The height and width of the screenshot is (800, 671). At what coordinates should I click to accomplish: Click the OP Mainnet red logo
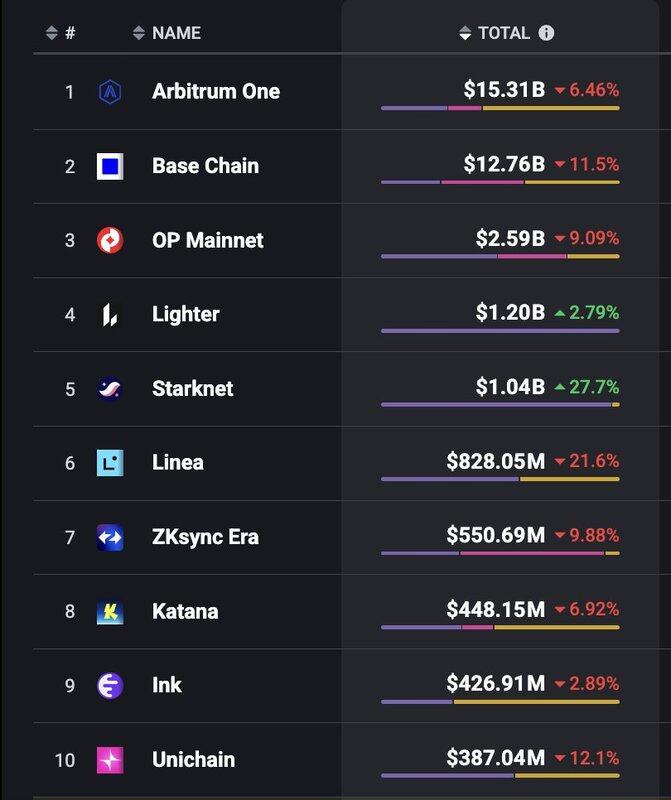(110, 240)
